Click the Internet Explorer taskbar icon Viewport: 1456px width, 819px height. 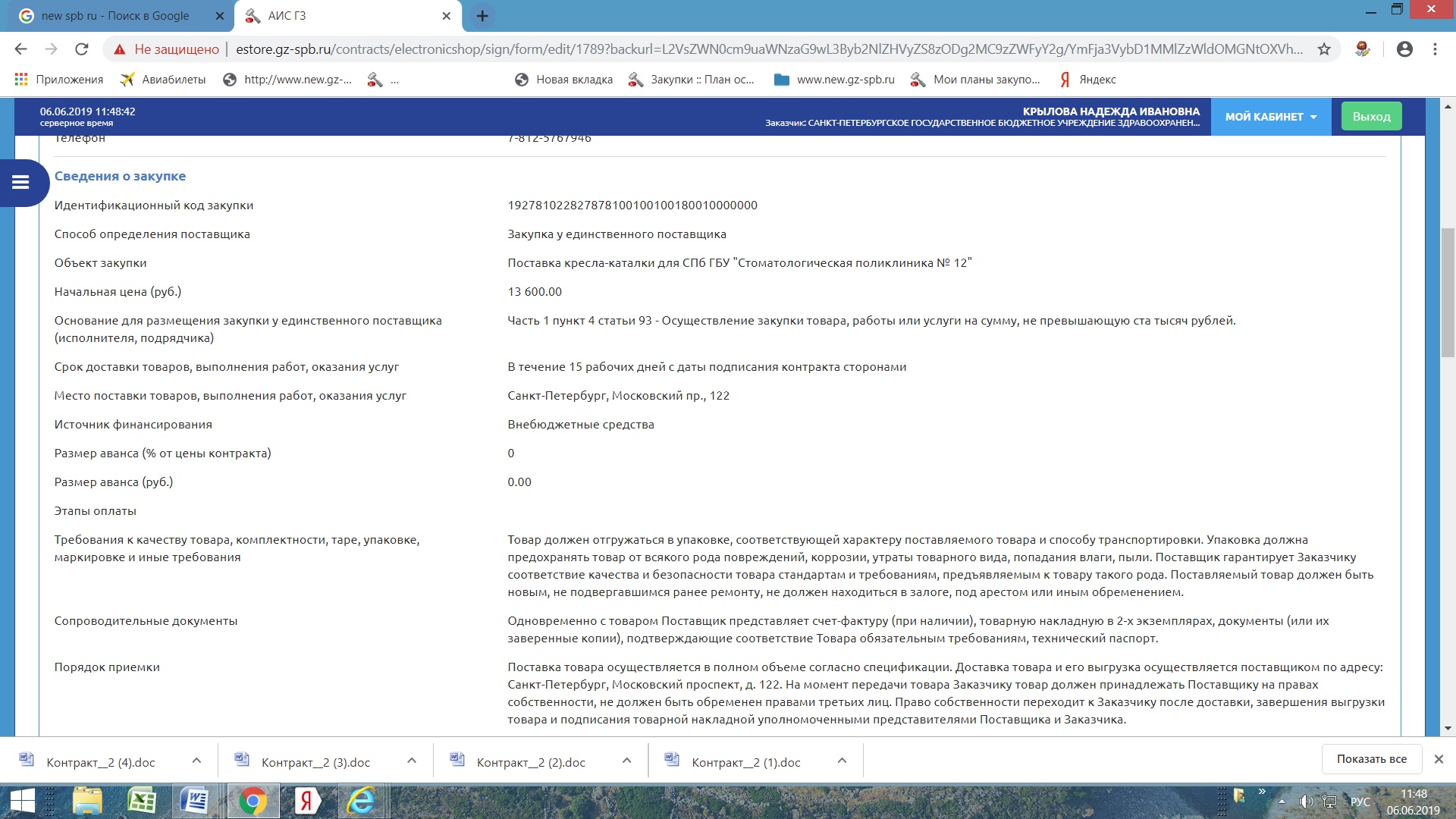(x=361, y=801)
